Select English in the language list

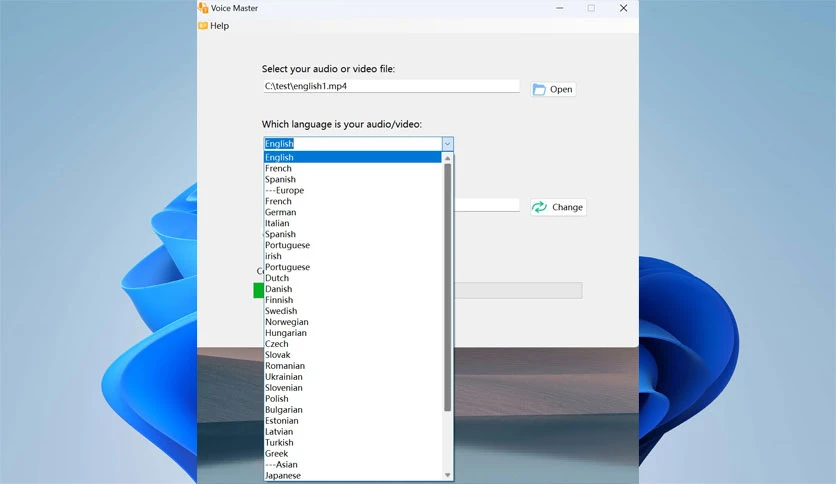353,157
